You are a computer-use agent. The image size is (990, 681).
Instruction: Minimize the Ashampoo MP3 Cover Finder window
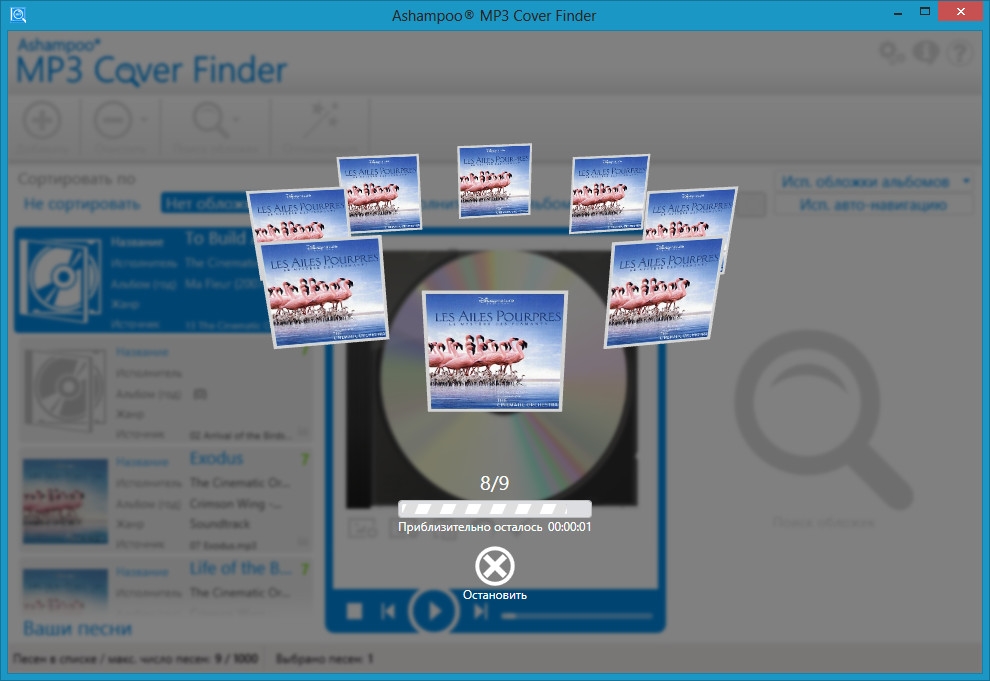point(898,13)
